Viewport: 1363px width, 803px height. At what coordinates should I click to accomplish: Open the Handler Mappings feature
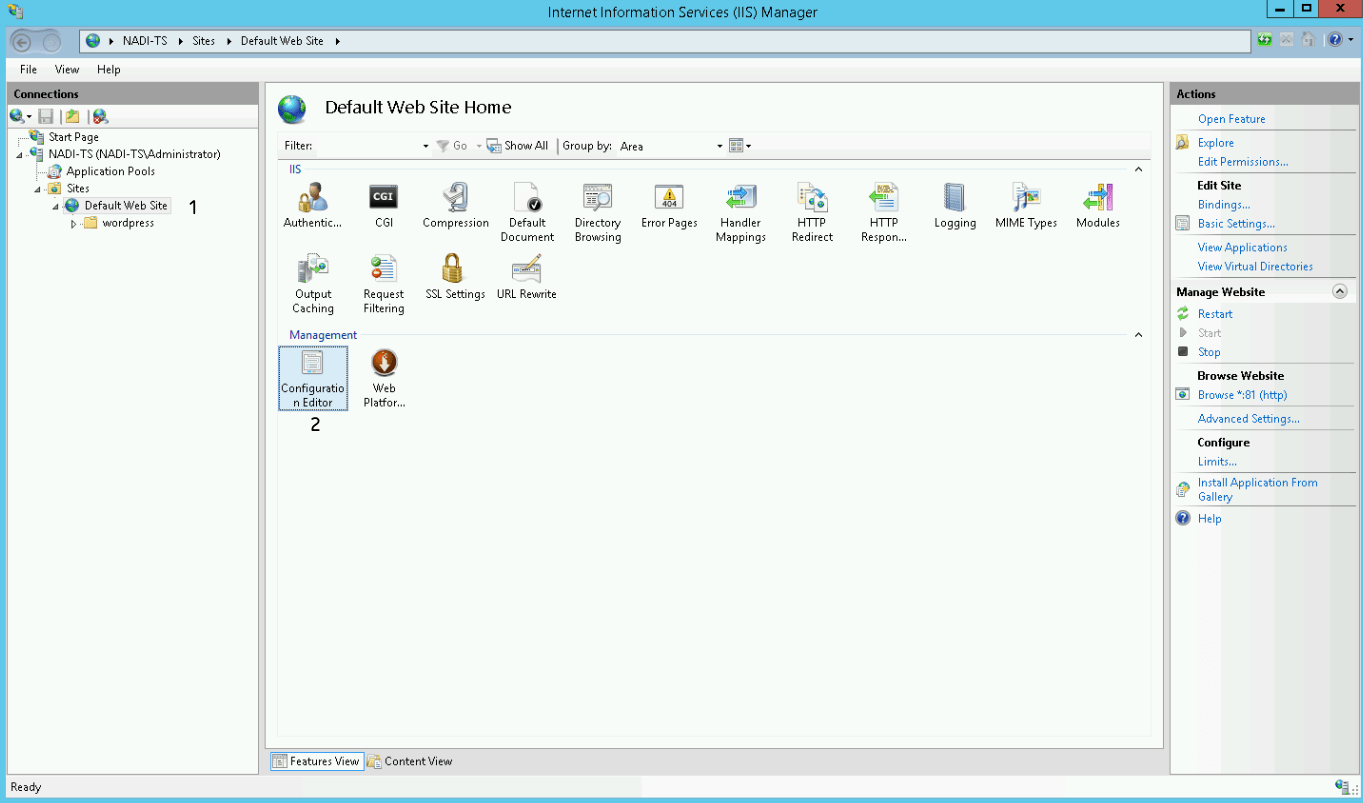tap(741, 212)
